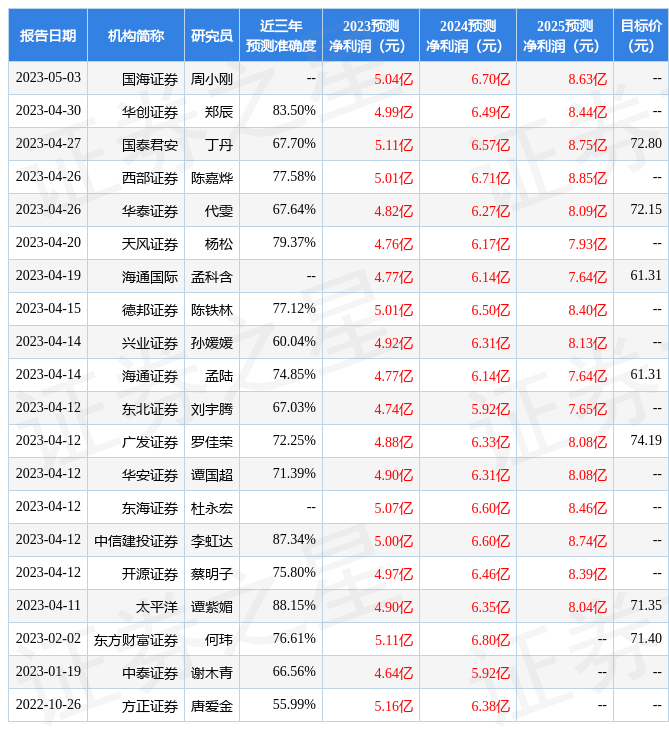Select researcher 蔡明子
669x730 pixels.
[212, 575]
